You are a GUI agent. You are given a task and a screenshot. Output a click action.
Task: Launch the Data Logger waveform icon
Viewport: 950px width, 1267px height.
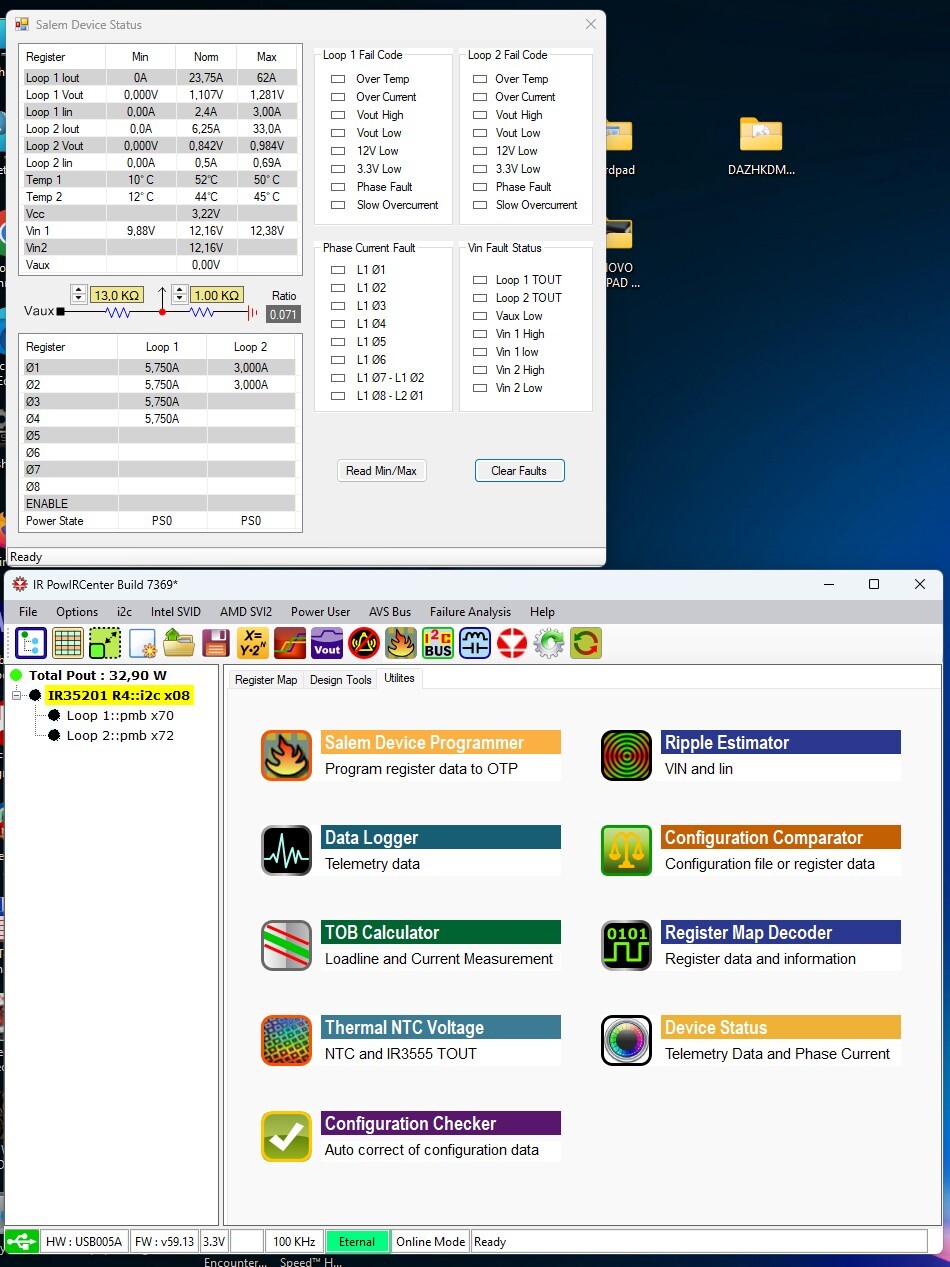tap(286, 850)
